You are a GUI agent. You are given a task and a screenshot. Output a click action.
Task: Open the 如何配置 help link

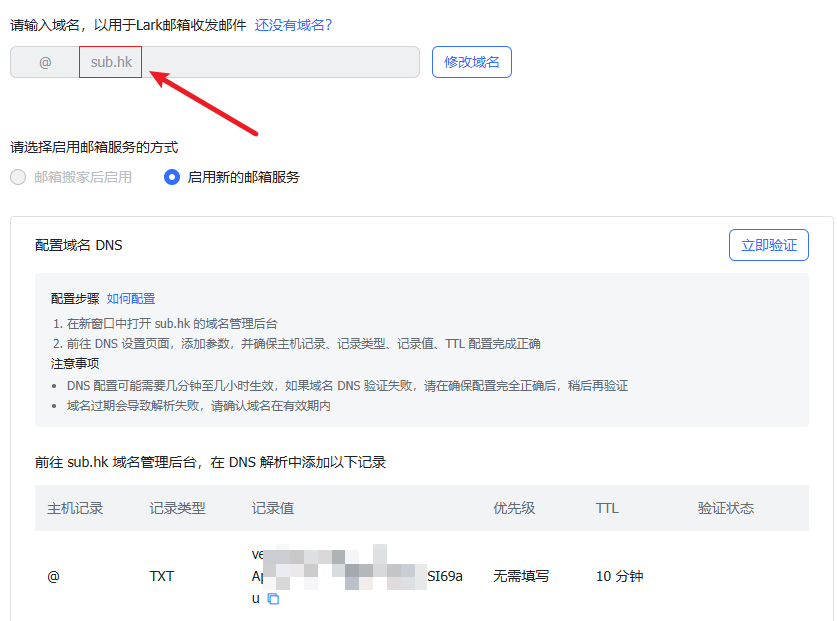(131, 298)
